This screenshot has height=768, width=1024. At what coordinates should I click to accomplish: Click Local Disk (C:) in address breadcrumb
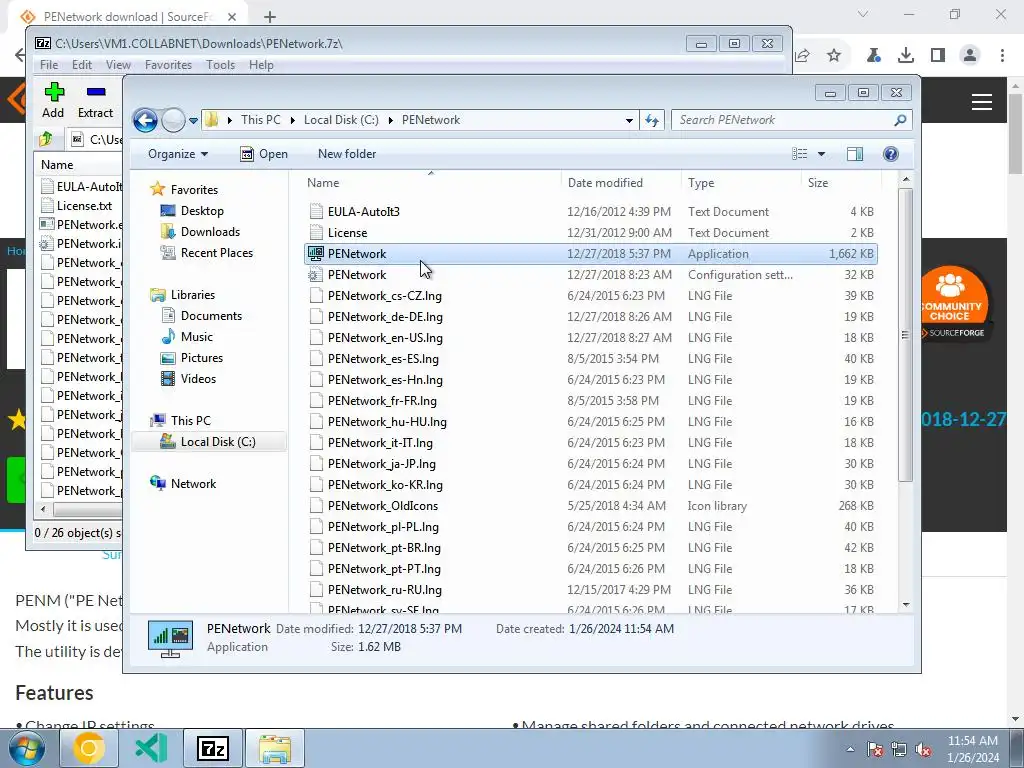[x=341, y=120]
